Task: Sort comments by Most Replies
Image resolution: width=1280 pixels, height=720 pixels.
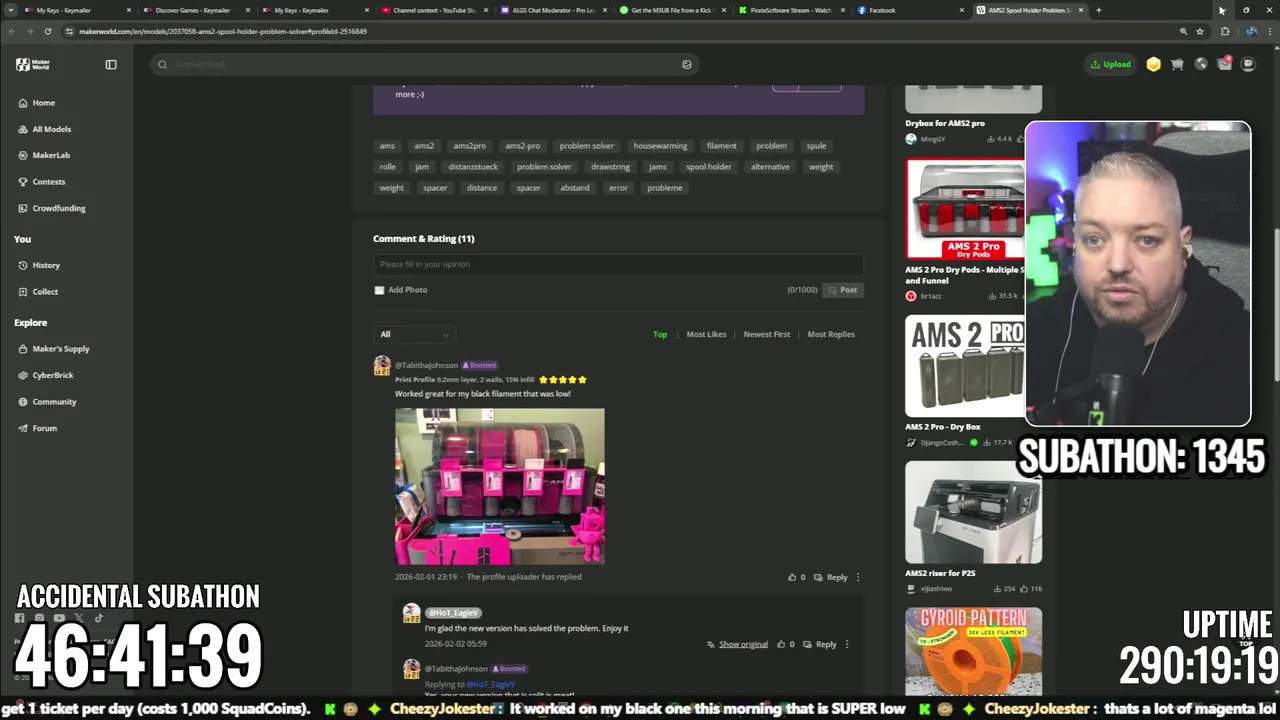Action: [x=831, y=334]
